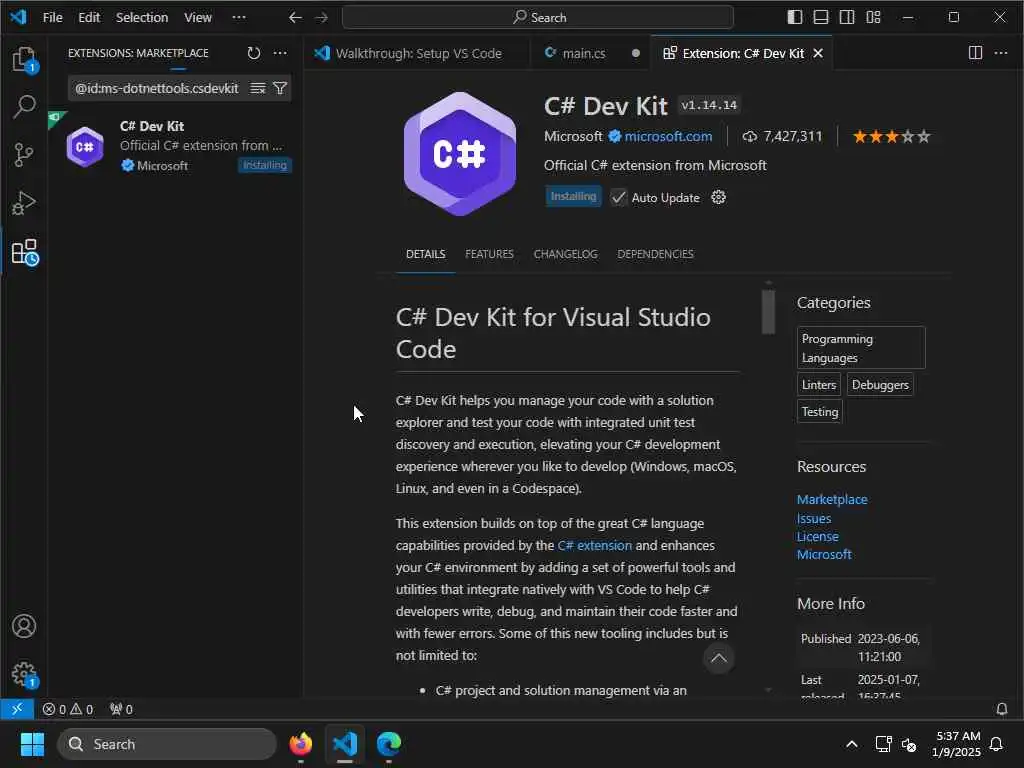1024x768 pixels.
Task: Click the star rating of the extension
Action: point(891,136)
